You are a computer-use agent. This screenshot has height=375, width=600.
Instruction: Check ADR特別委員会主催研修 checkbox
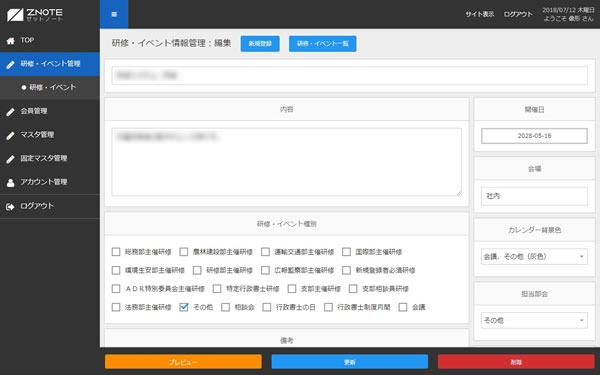point(116,289)
